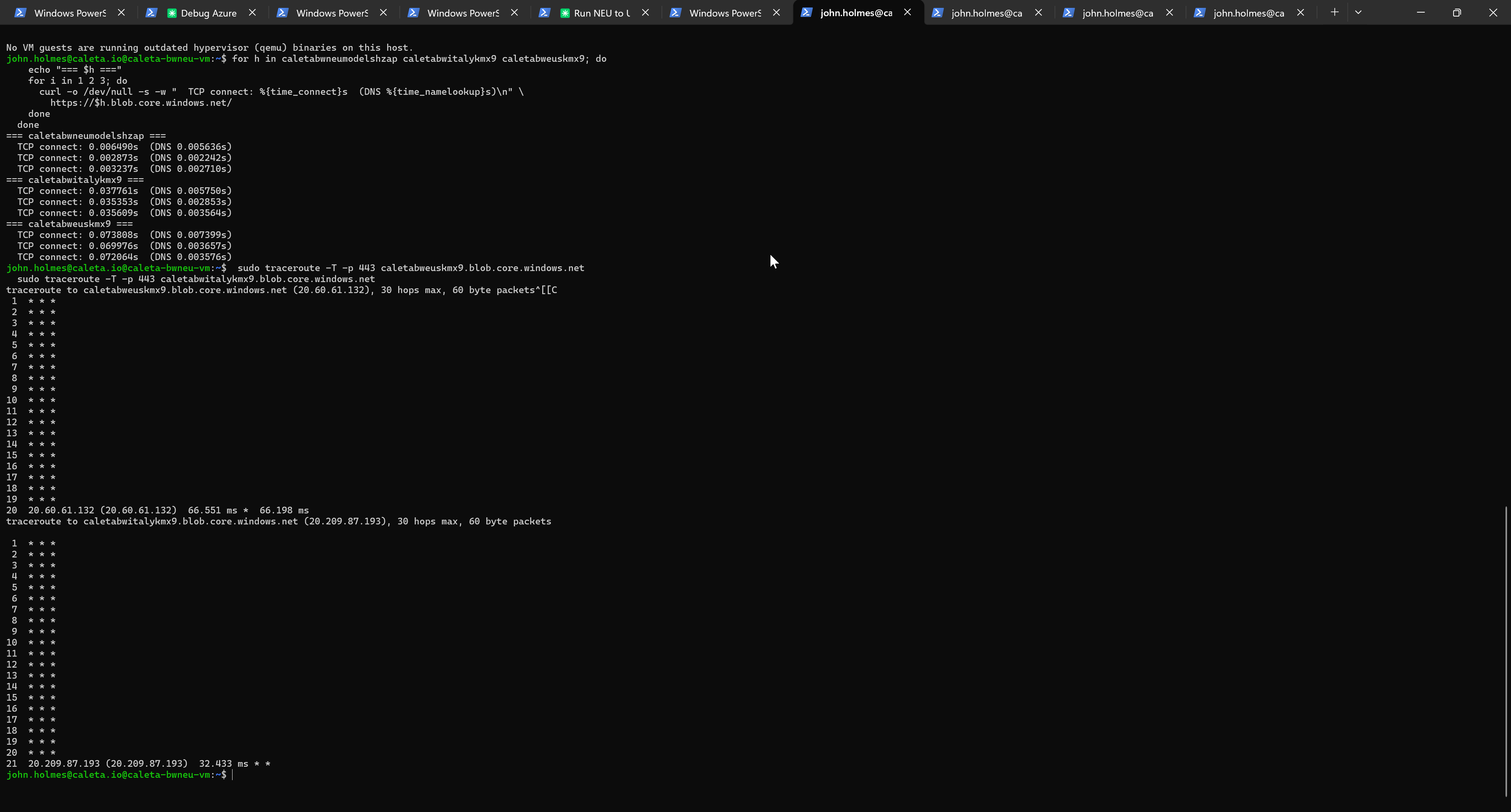Click the PowerShell icon on the Run NEU tab
The width and height of the screenshot is (1511, 812).
[544, 12]
